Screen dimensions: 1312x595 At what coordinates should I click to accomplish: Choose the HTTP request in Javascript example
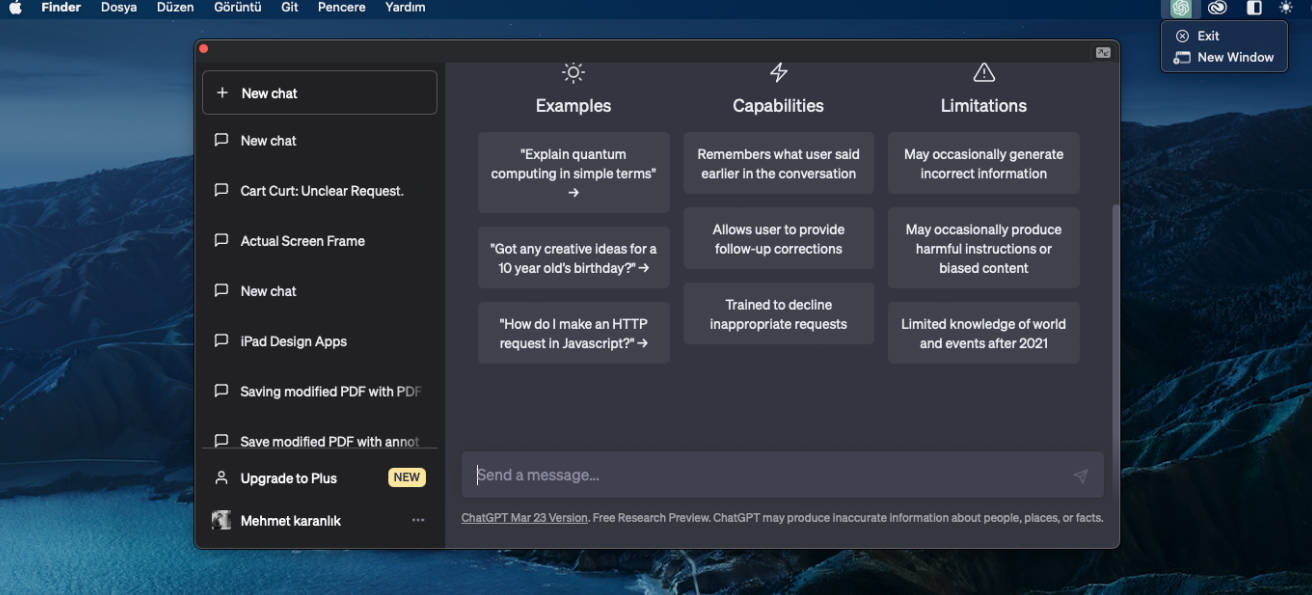point(573,333)
